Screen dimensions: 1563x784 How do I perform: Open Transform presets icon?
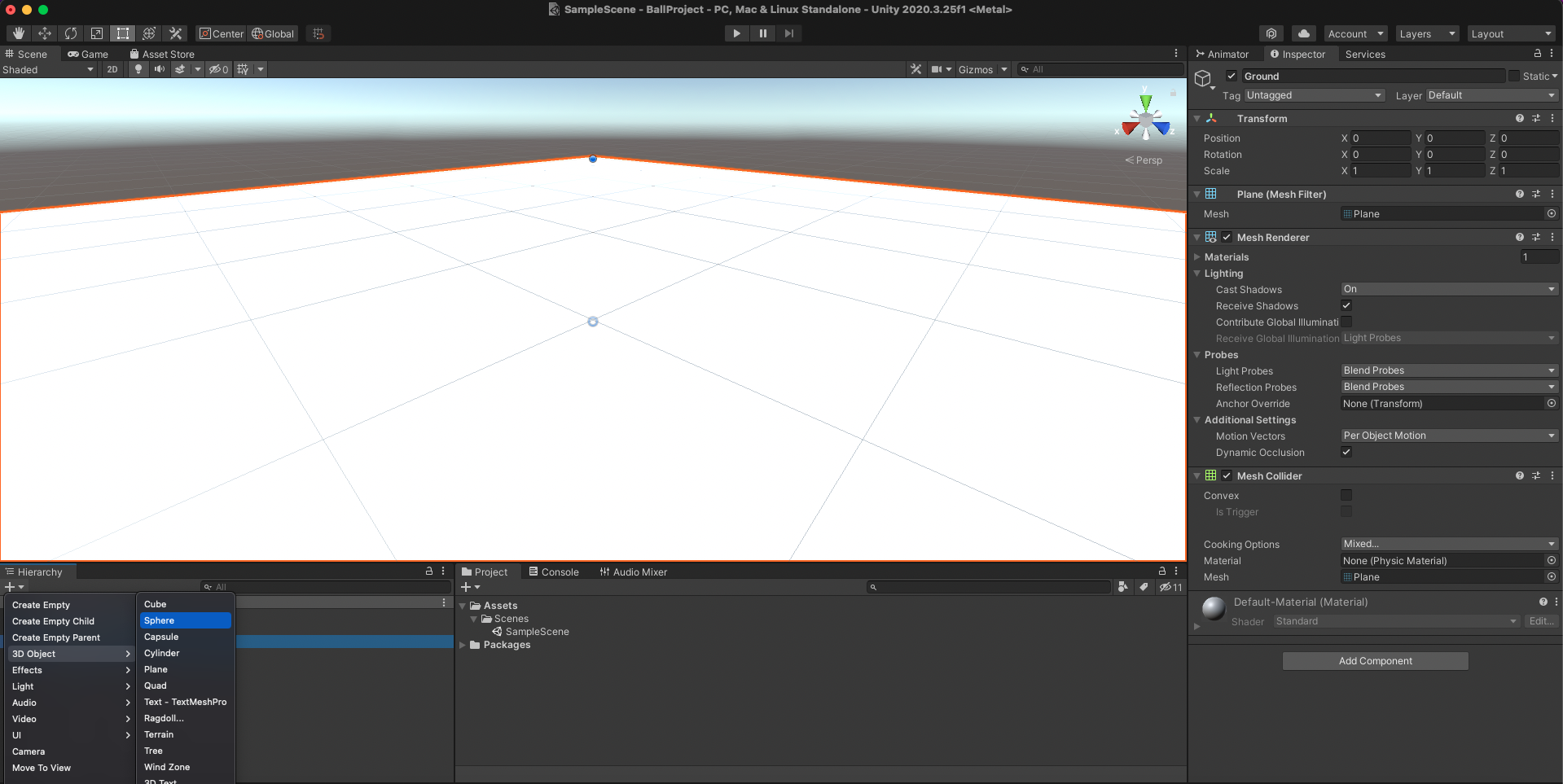point(1536,118)
